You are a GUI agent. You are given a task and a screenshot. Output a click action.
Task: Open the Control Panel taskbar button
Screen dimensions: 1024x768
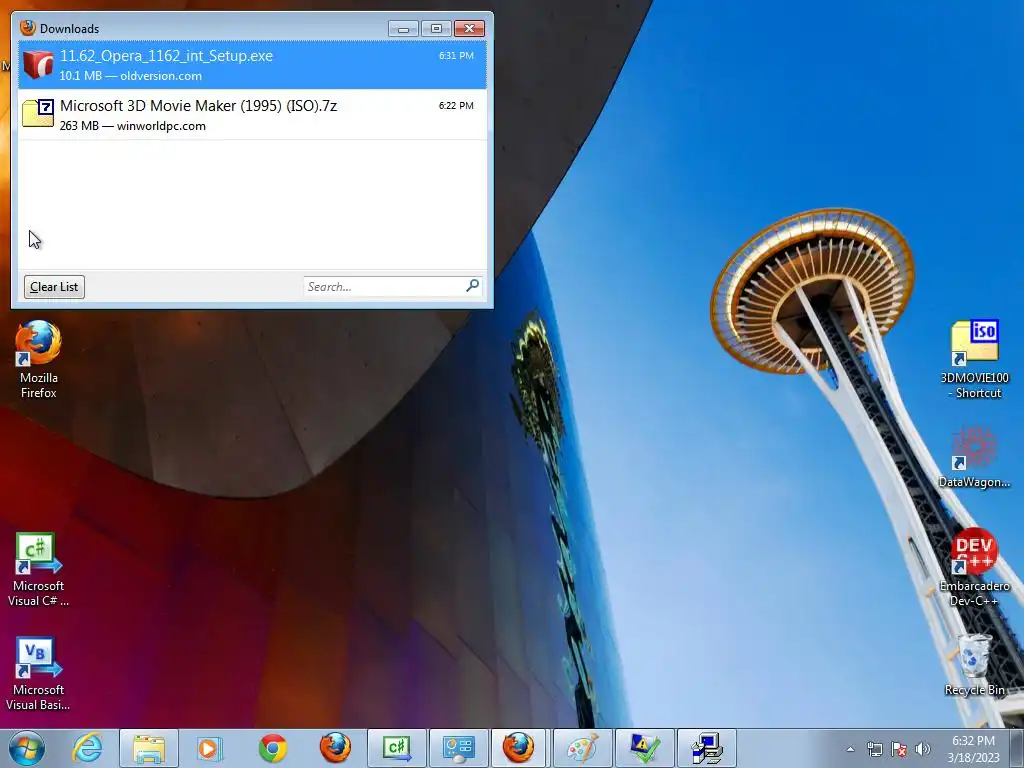click(x=459, y=748)
